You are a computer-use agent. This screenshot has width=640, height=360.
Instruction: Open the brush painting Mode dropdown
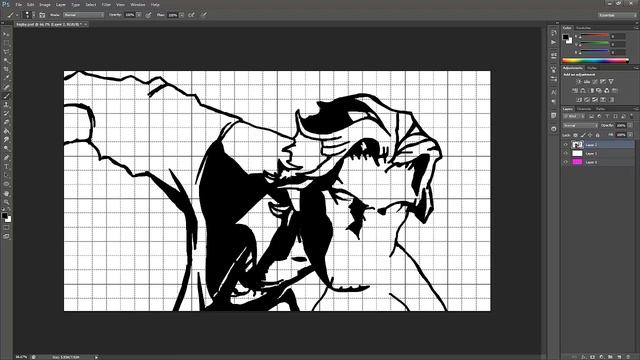click(x=83, y=15)
